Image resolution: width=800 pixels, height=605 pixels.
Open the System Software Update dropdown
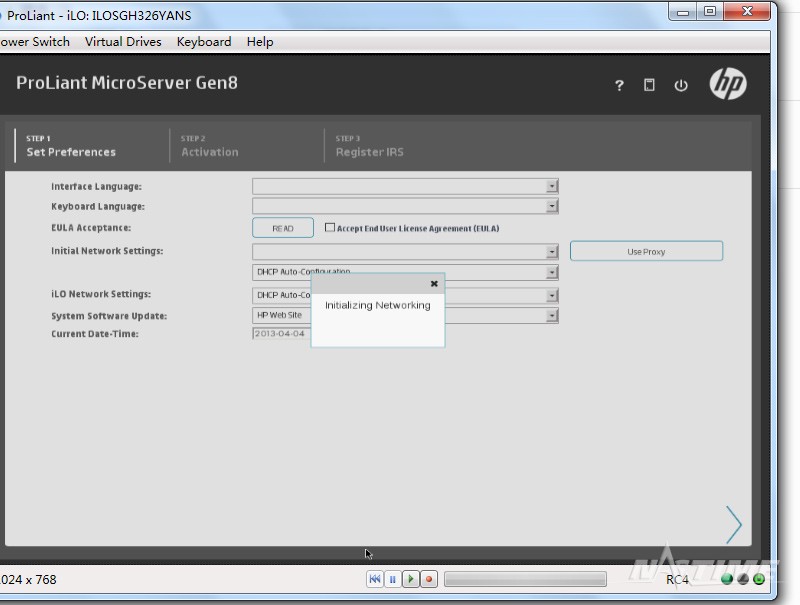tap(405, 315)
